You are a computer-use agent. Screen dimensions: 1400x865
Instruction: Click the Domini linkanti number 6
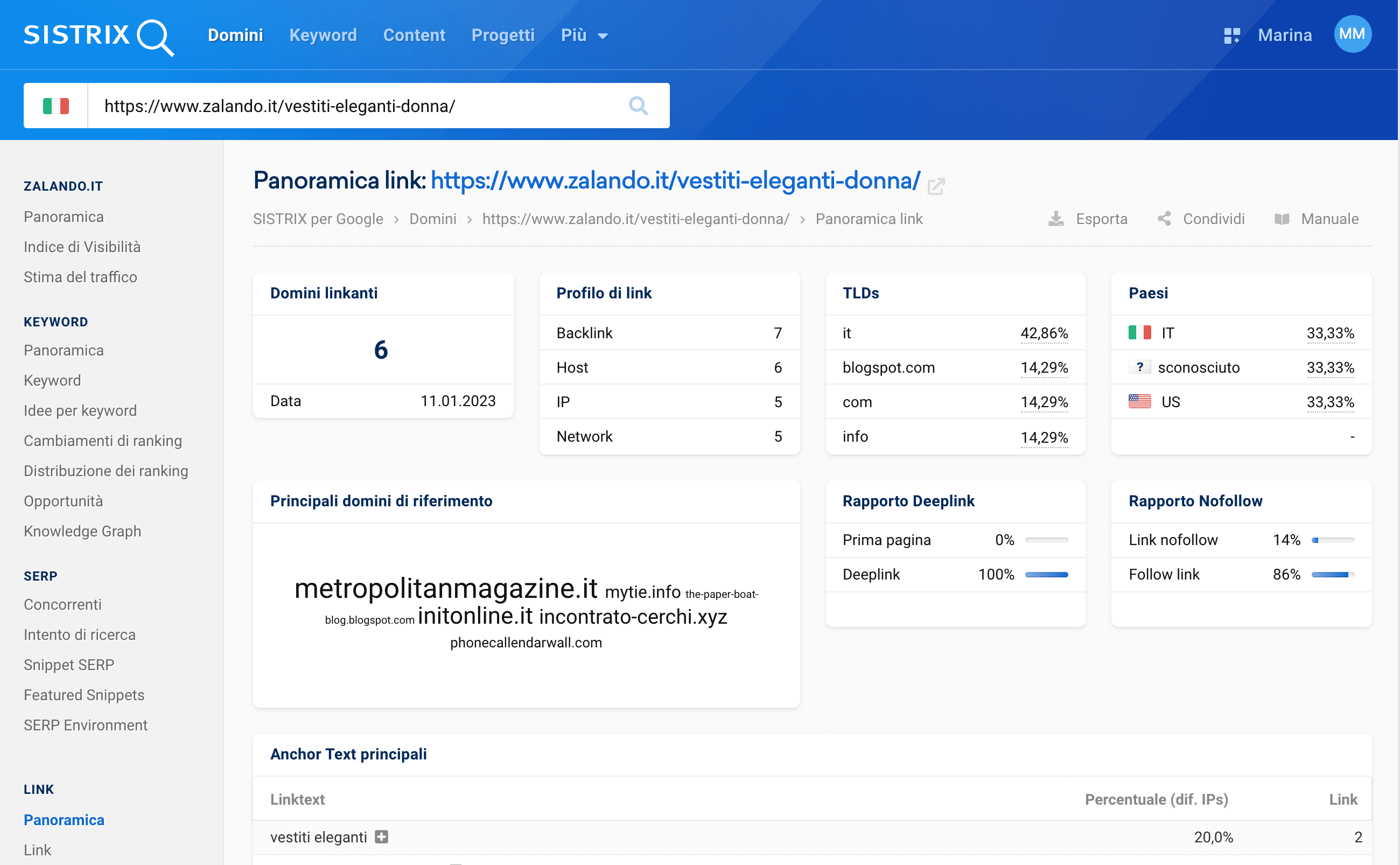(x=381, y=350)
